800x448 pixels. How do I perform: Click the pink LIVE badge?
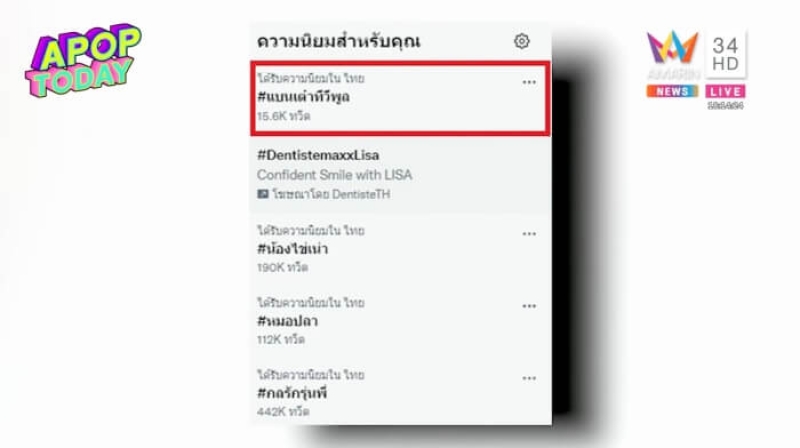click(726, 91)
